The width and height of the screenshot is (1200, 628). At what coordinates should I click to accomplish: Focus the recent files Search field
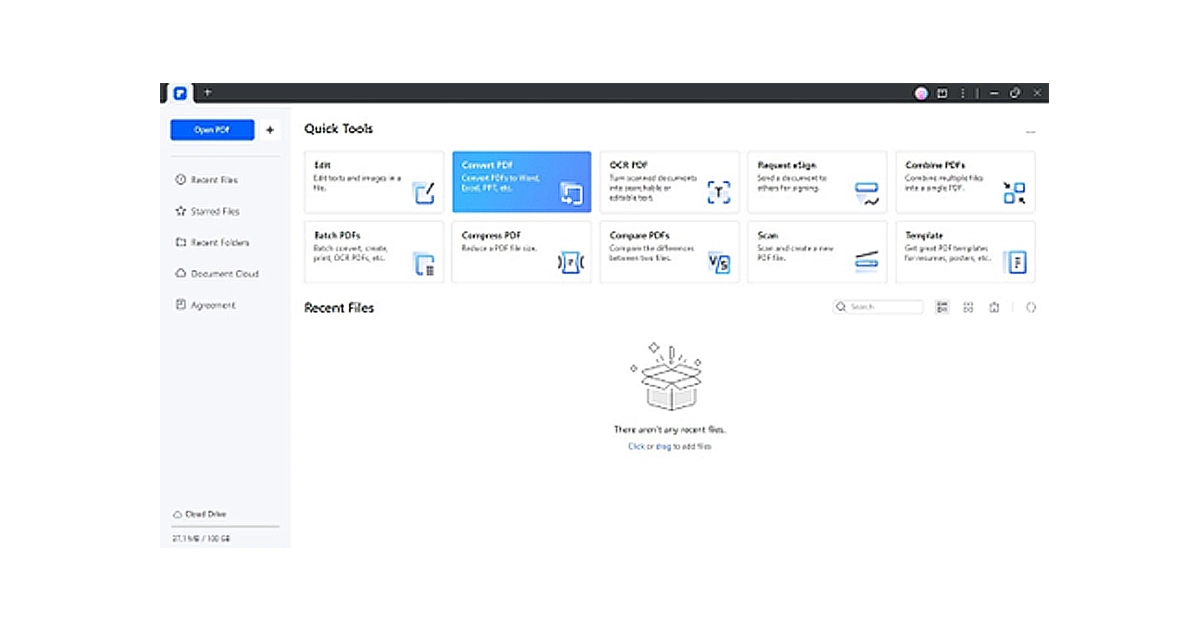878,307
